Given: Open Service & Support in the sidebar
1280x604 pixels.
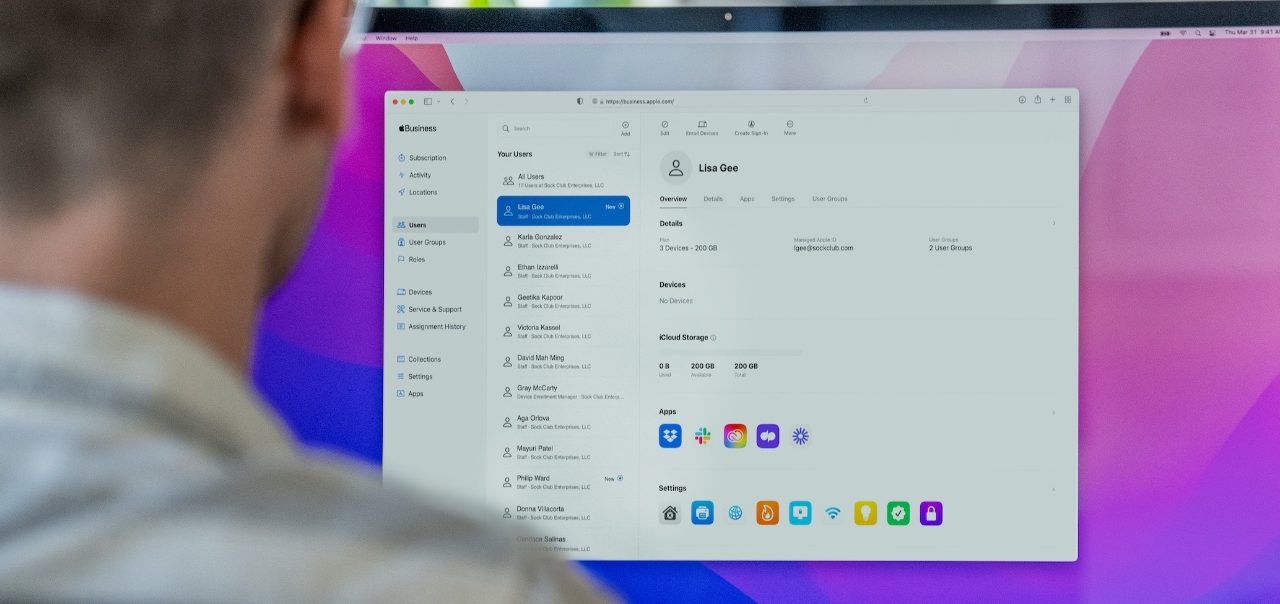Looking at the screenshot, I should (434, 309).
